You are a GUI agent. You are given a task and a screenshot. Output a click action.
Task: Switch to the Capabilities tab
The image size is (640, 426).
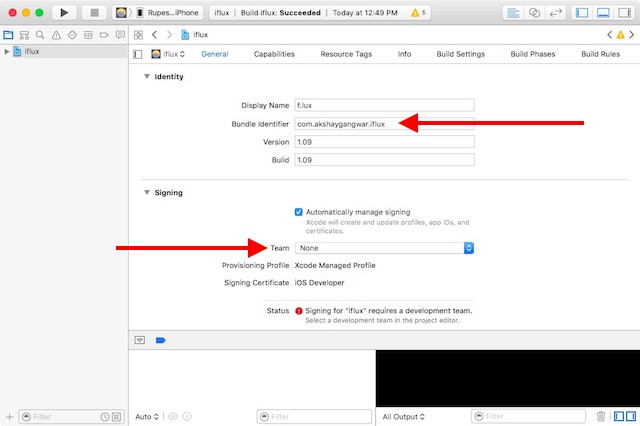(274, 54)
